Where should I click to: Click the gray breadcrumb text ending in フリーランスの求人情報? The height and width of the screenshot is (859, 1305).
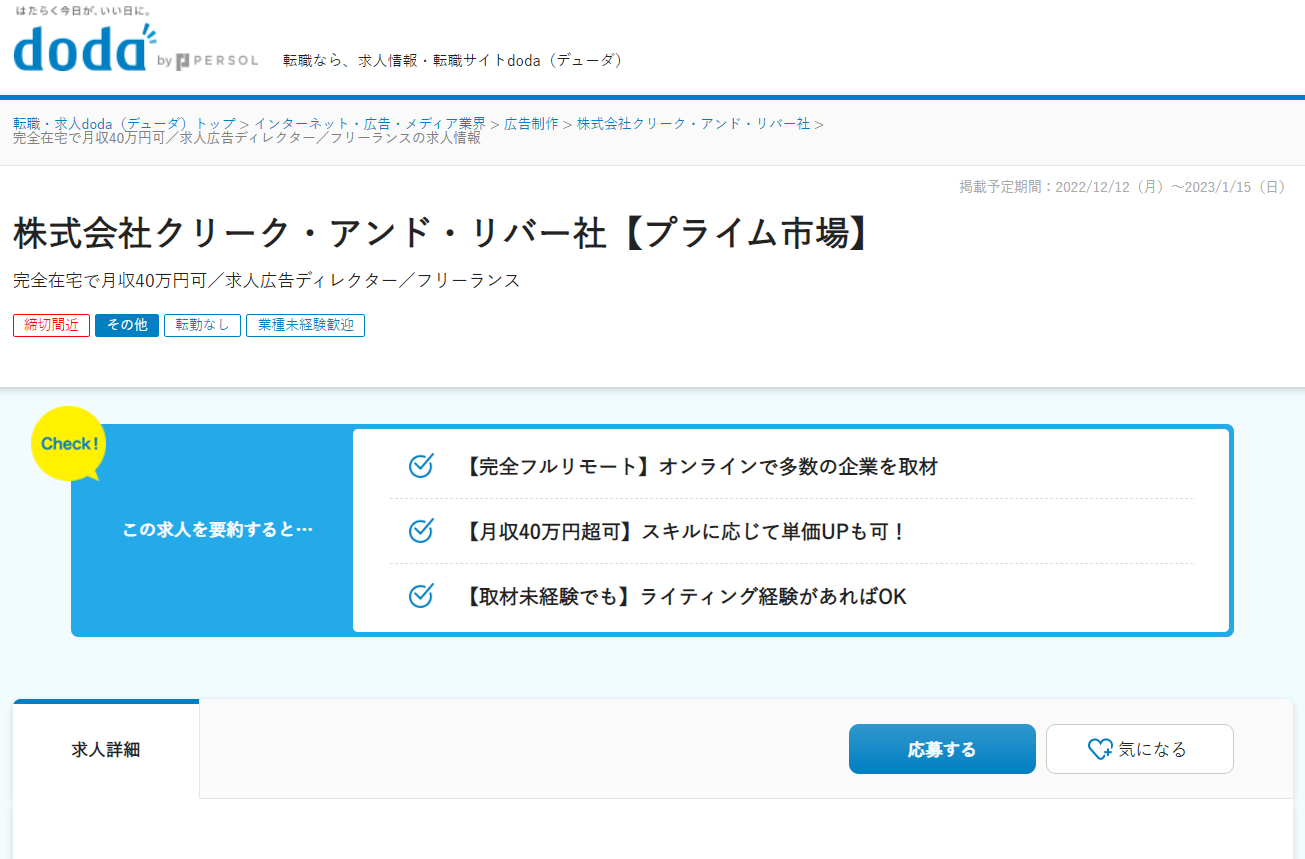tap(247, 138)
